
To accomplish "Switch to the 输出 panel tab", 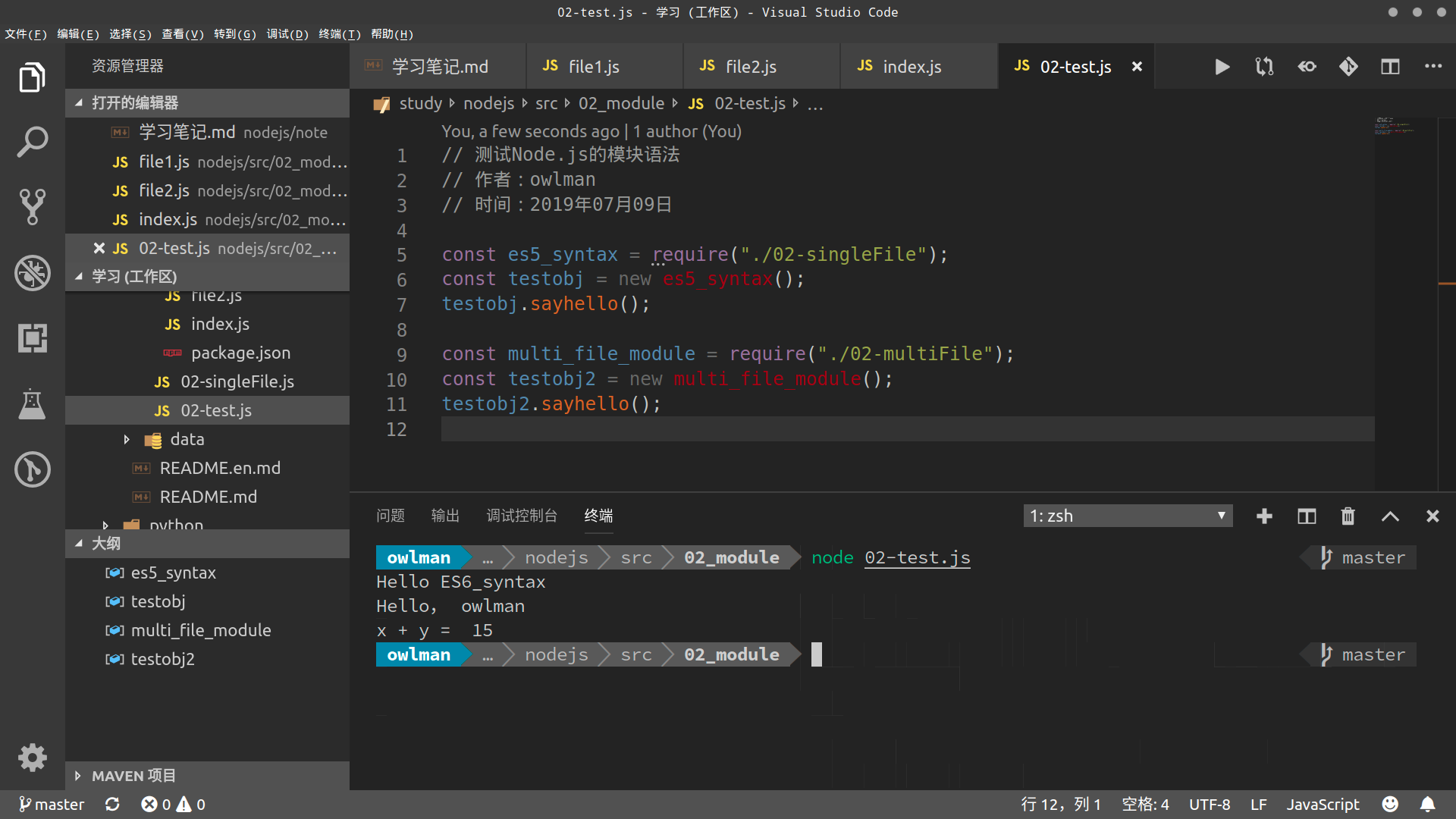I will coord(445,516).
